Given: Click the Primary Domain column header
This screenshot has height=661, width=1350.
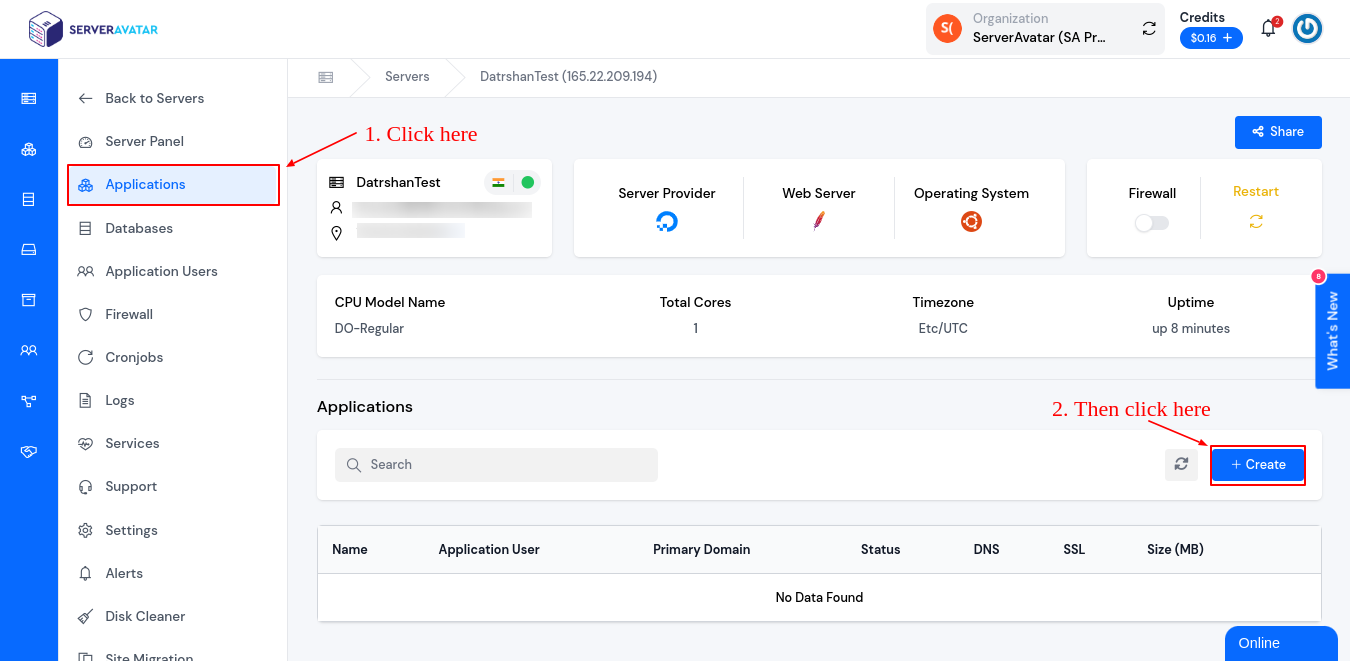Looking at the screenshot, I should [x=701, y=549].
